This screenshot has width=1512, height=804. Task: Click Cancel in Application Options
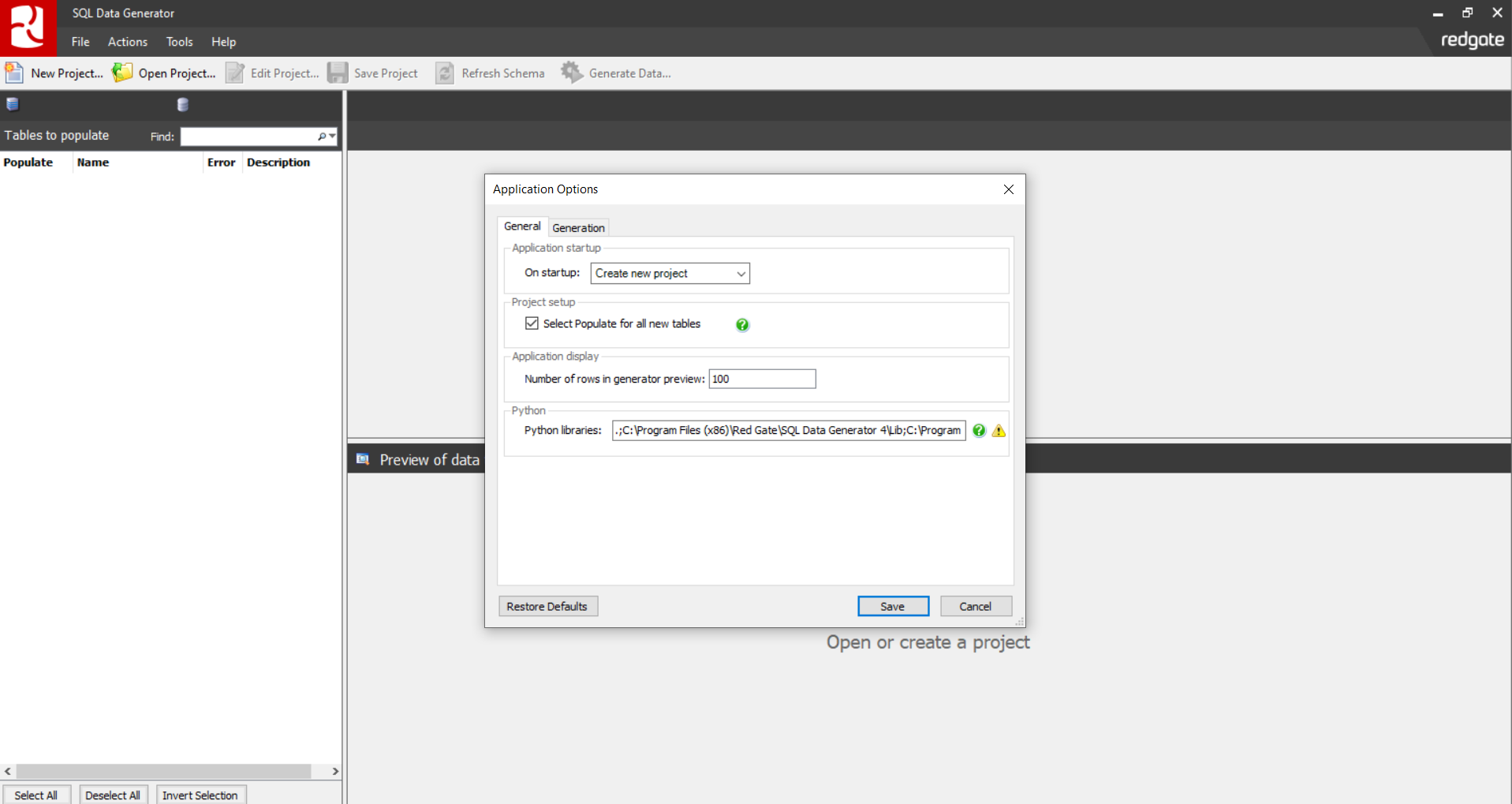pyautogui.click(x=976, y=606)
